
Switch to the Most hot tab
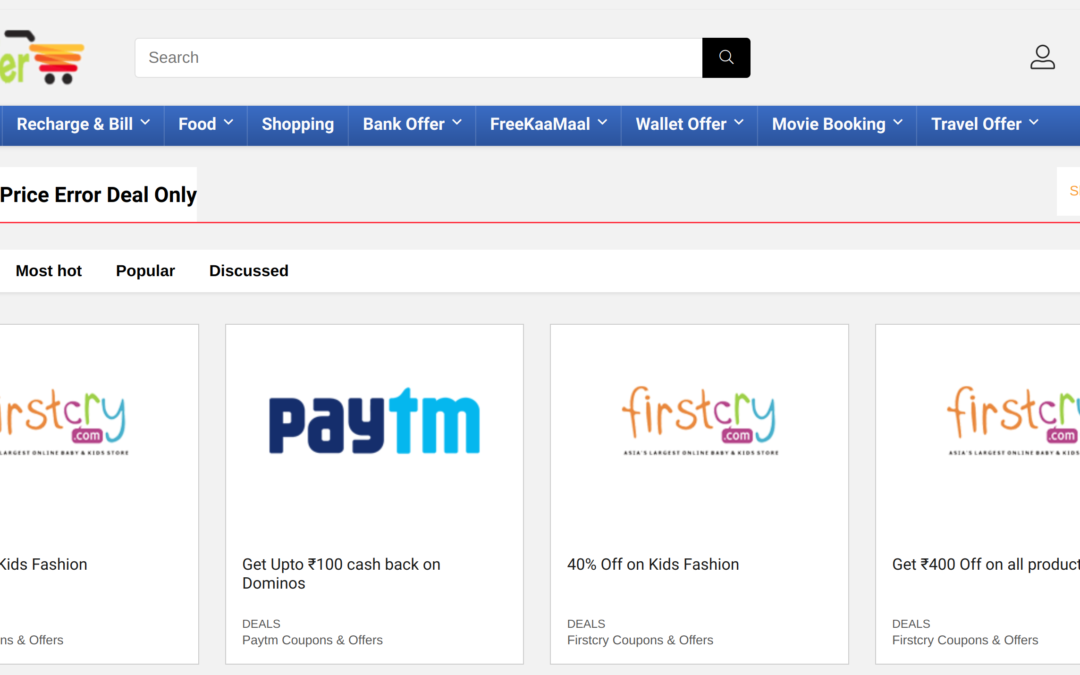(x=49, y=271)
